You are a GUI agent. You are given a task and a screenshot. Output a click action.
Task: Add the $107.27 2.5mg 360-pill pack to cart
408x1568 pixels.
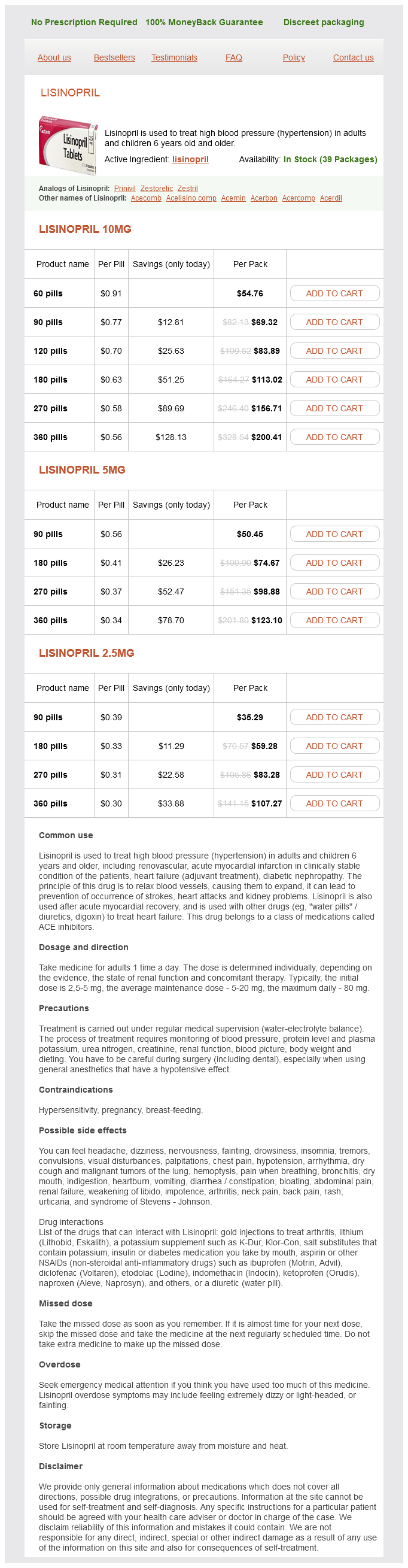pos(334,804)
